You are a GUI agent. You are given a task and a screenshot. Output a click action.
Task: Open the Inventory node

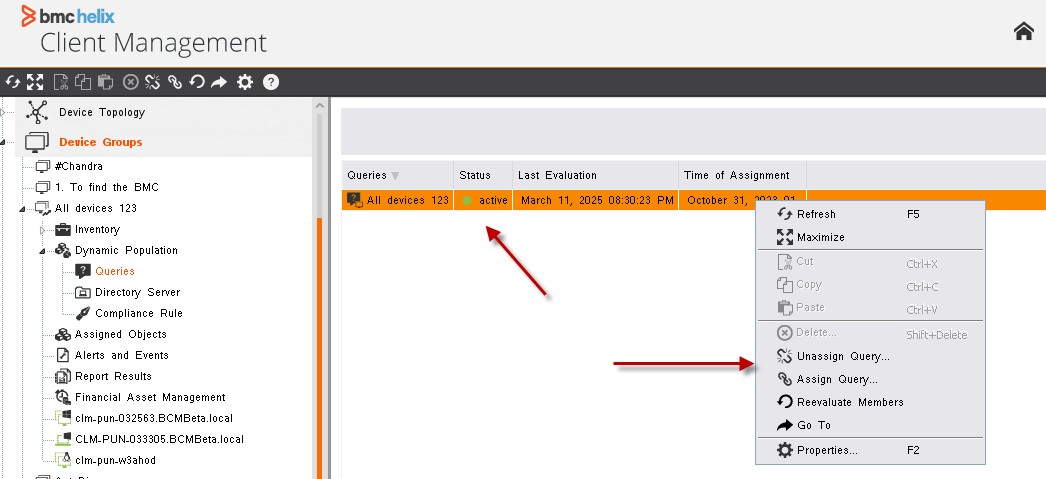click(x=97, y=229)
